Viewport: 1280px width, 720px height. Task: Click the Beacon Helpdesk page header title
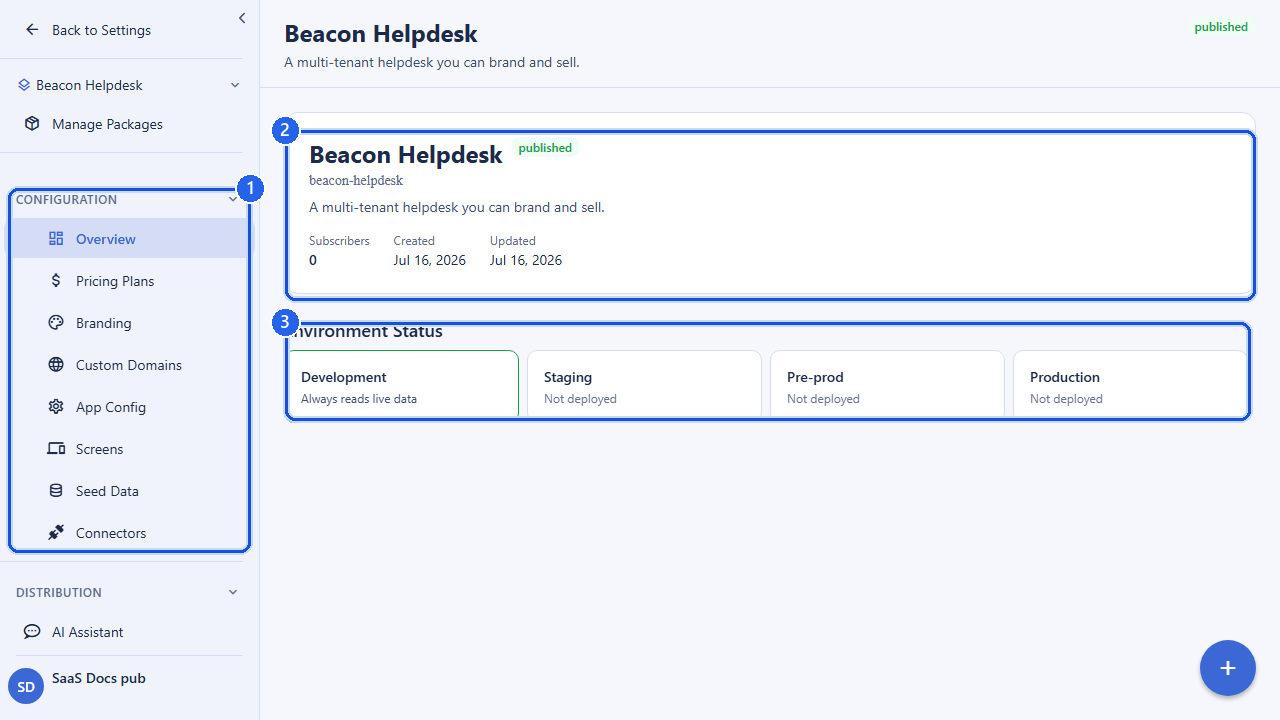(x=381, y=34)
